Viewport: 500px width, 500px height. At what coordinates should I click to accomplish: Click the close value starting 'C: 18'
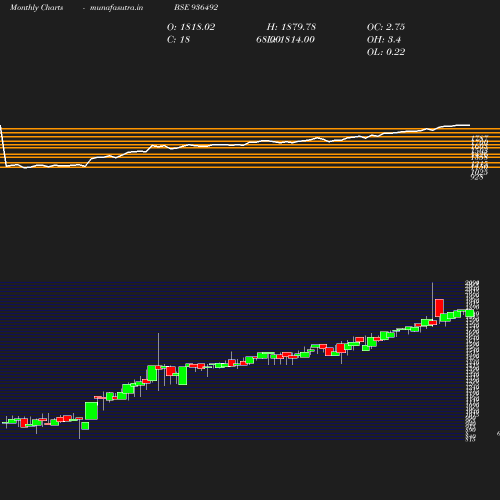tap(178, 40)
